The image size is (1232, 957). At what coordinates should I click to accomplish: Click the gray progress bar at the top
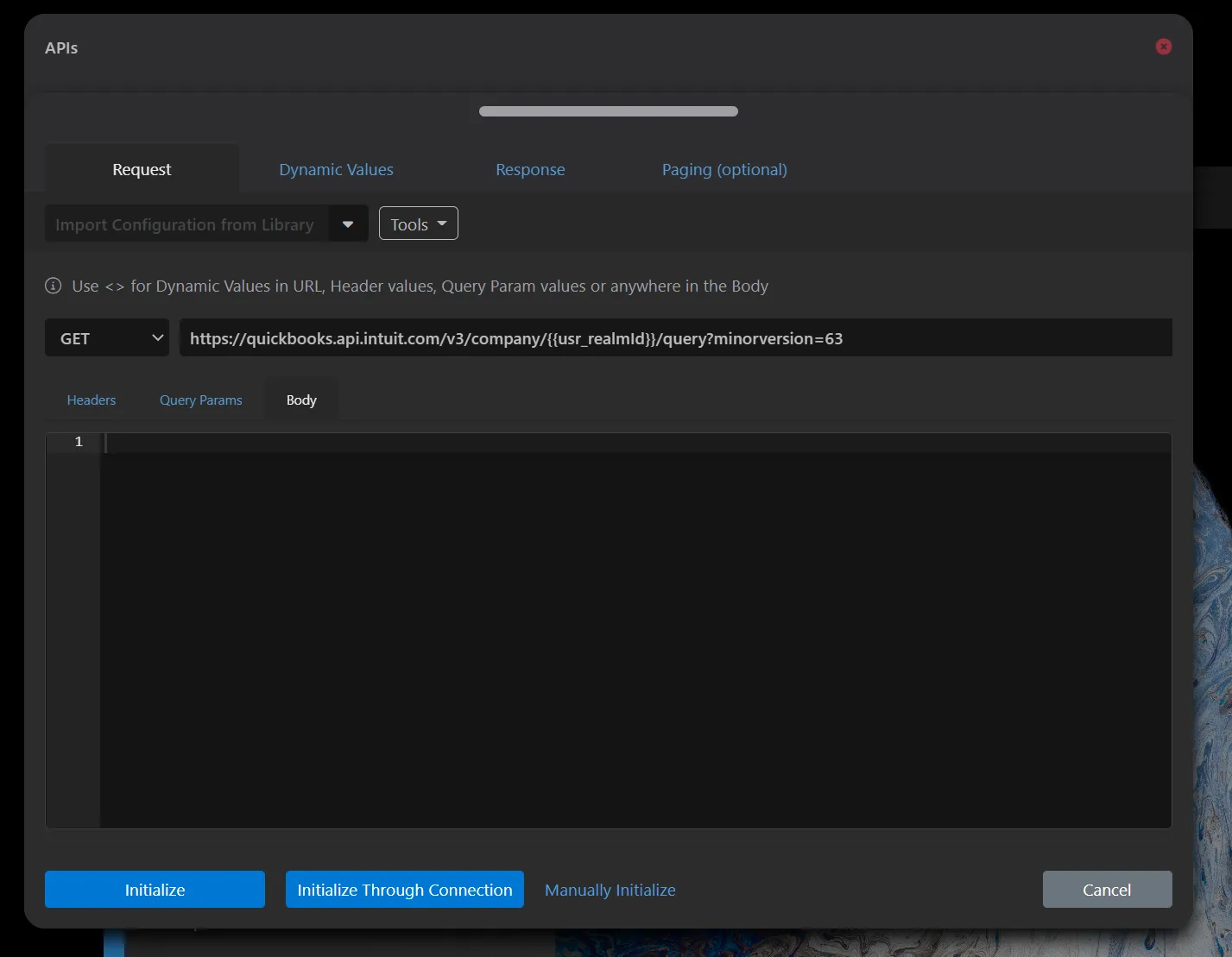[x=609, y=111]
